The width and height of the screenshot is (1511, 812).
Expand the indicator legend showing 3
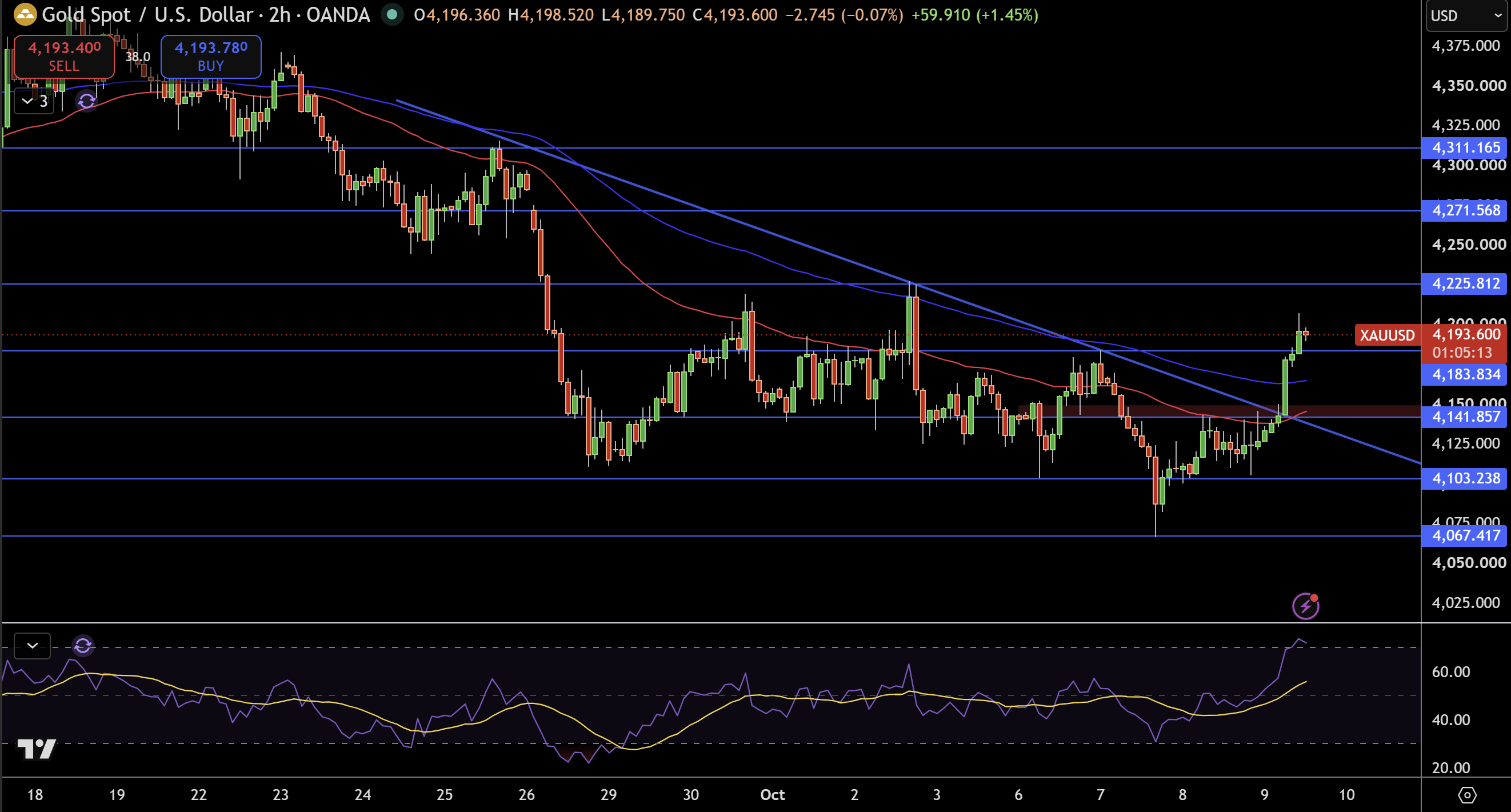[34, 102]
